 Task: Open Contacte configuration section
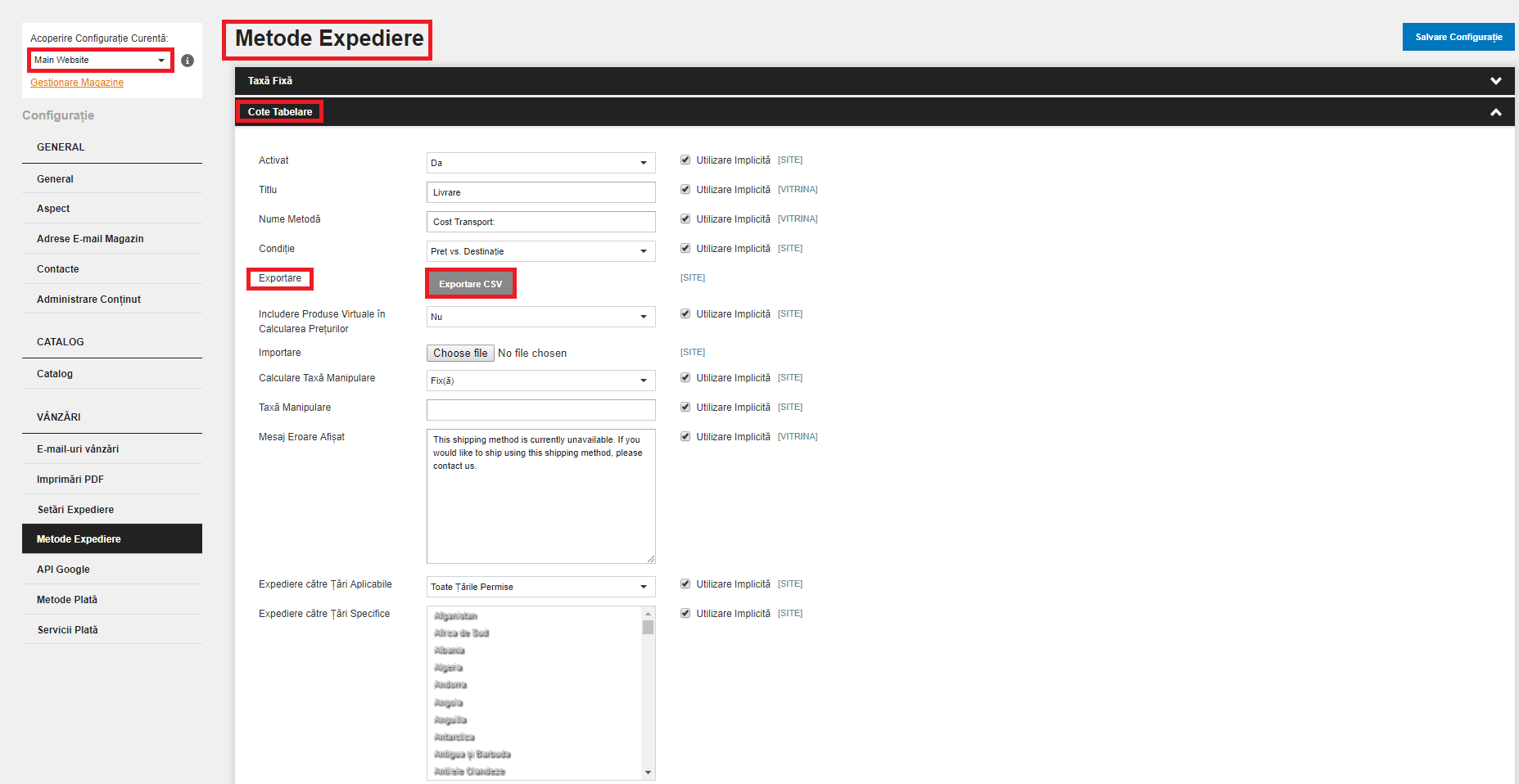click(112, 269)
